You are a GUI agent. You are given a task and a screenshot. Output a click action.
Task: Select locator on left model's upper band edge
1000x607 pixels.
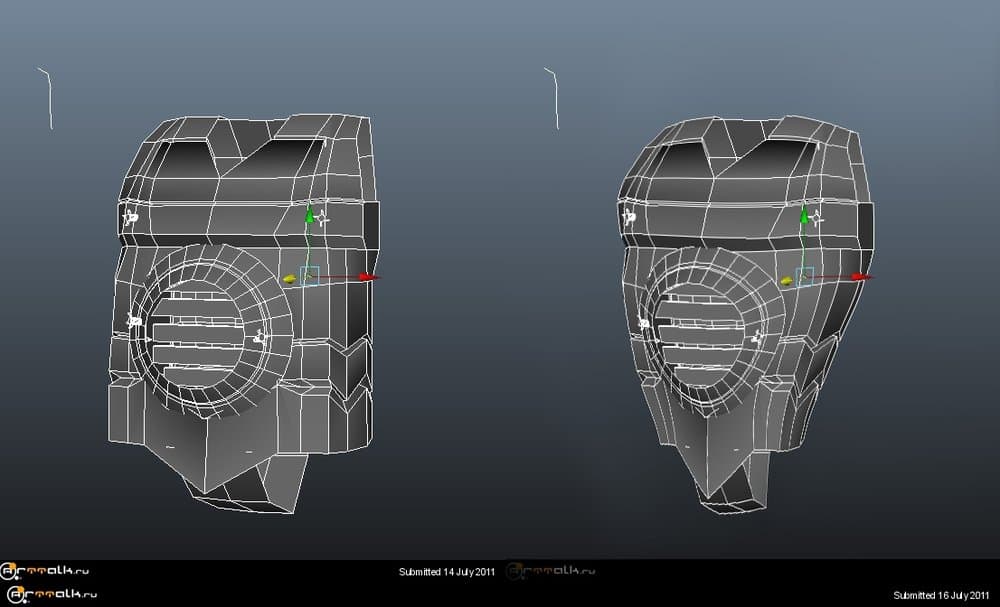coord(130,216)
